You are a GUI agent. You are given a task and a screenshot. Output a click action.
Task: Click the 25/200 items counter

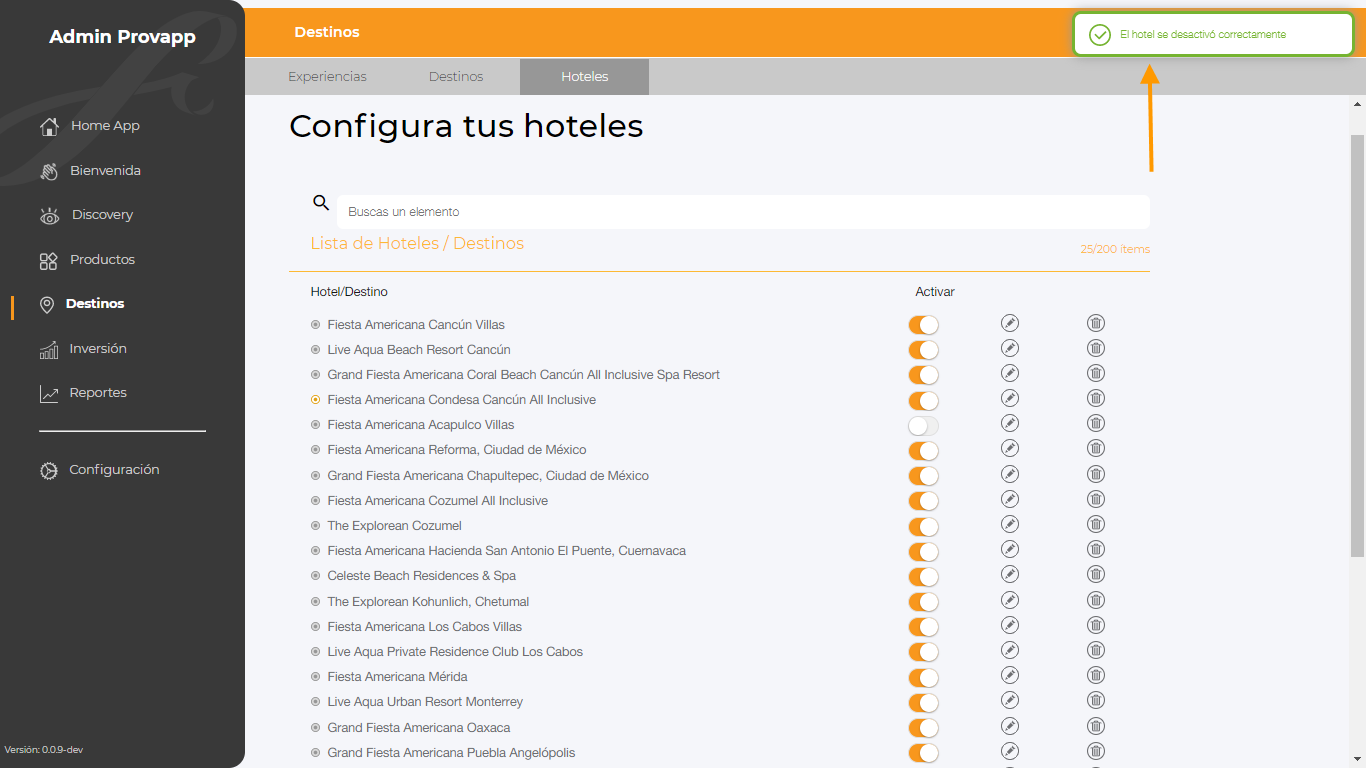point(1115,250)
